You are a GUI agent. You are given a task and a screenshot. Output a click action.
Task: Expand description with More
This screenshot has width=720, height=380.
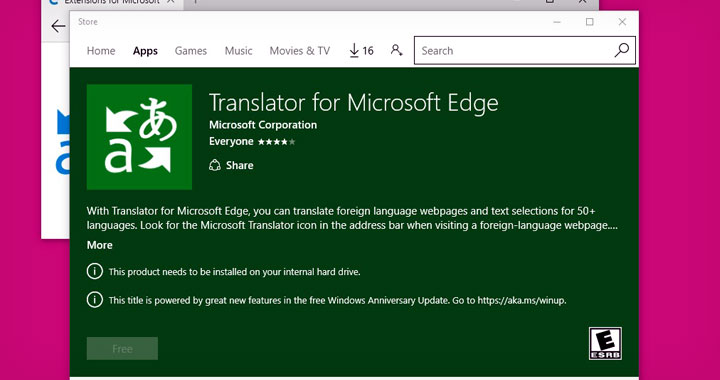(x=100, y=245)
